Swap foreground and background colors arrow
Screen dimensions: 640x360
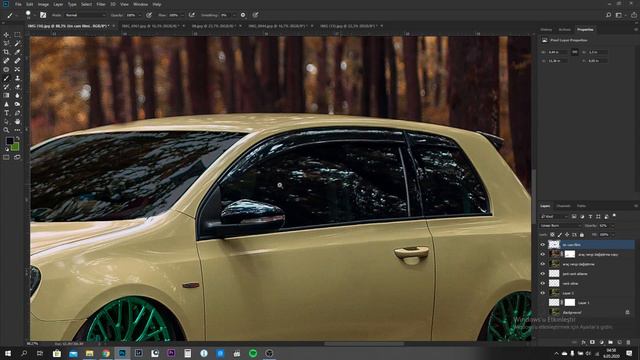18,139
